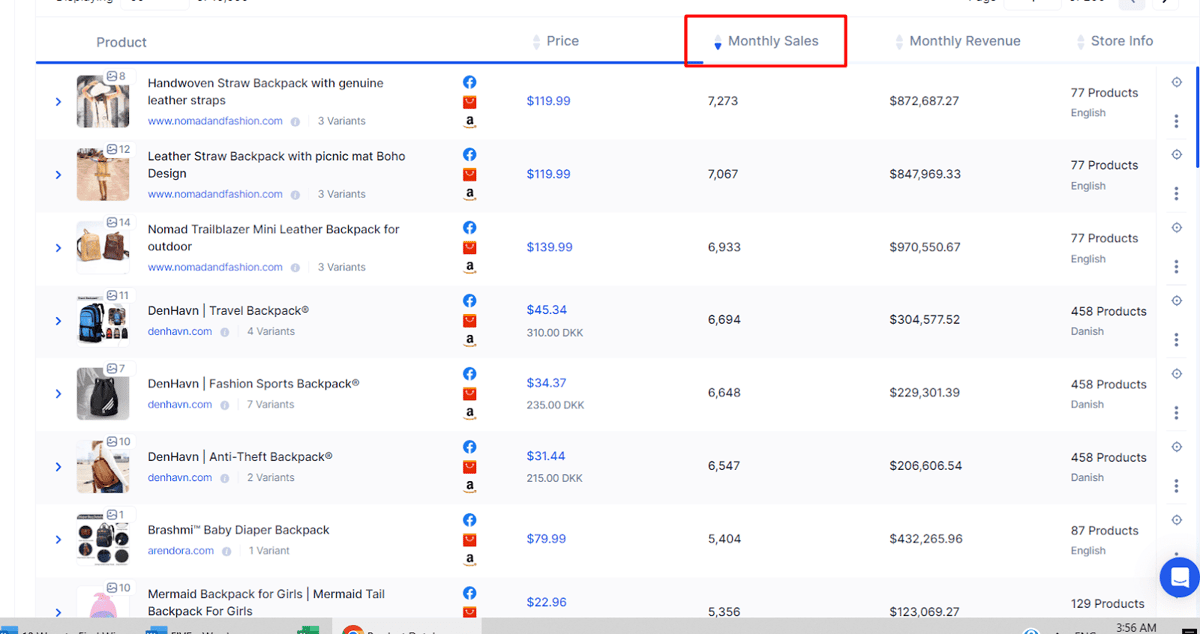
Task: Open Handwoven Straw Backpack product thumbnail
Action: pos(103,101)
